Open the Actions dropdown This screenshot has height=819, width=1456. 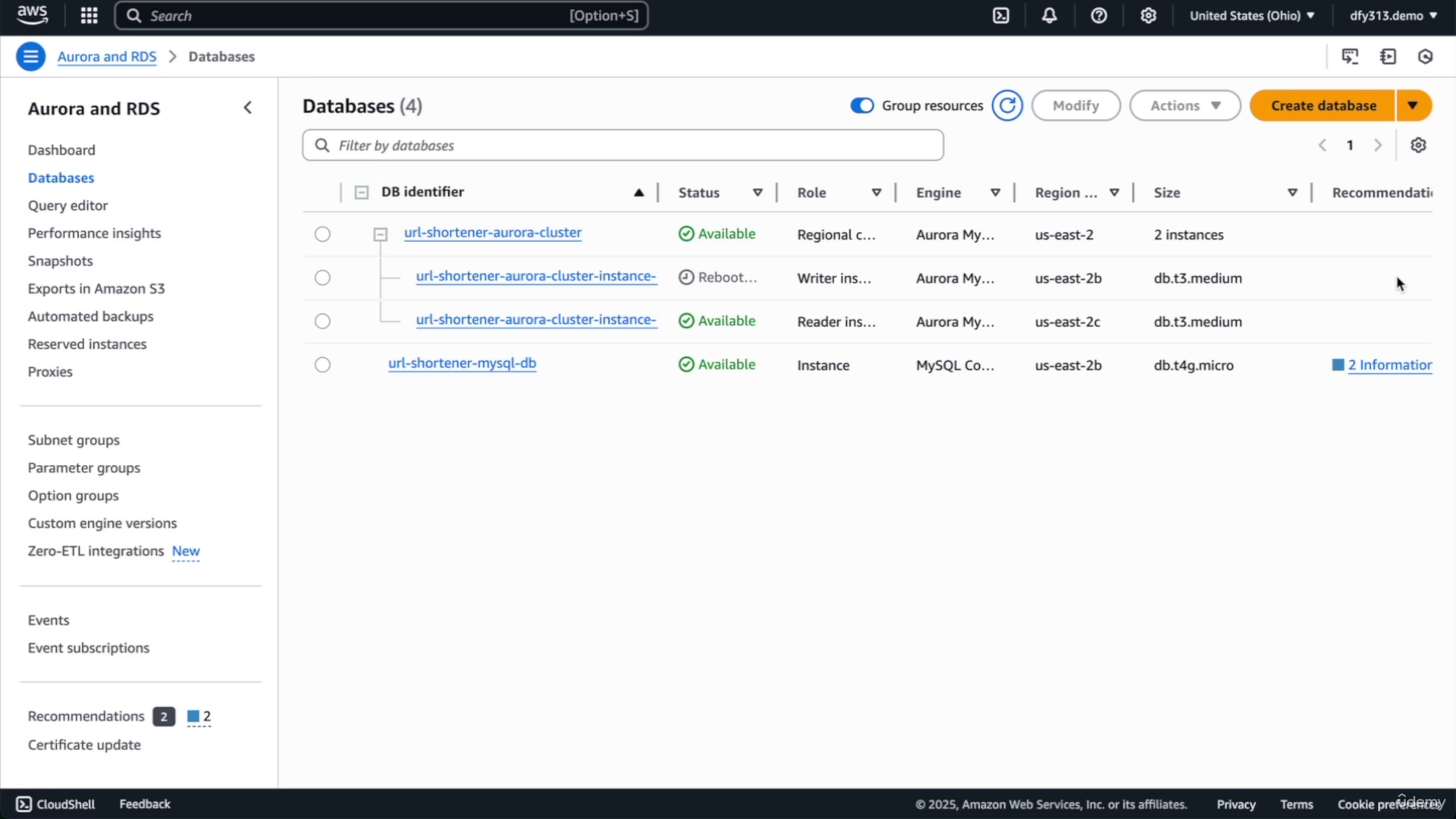[1185, 105]
